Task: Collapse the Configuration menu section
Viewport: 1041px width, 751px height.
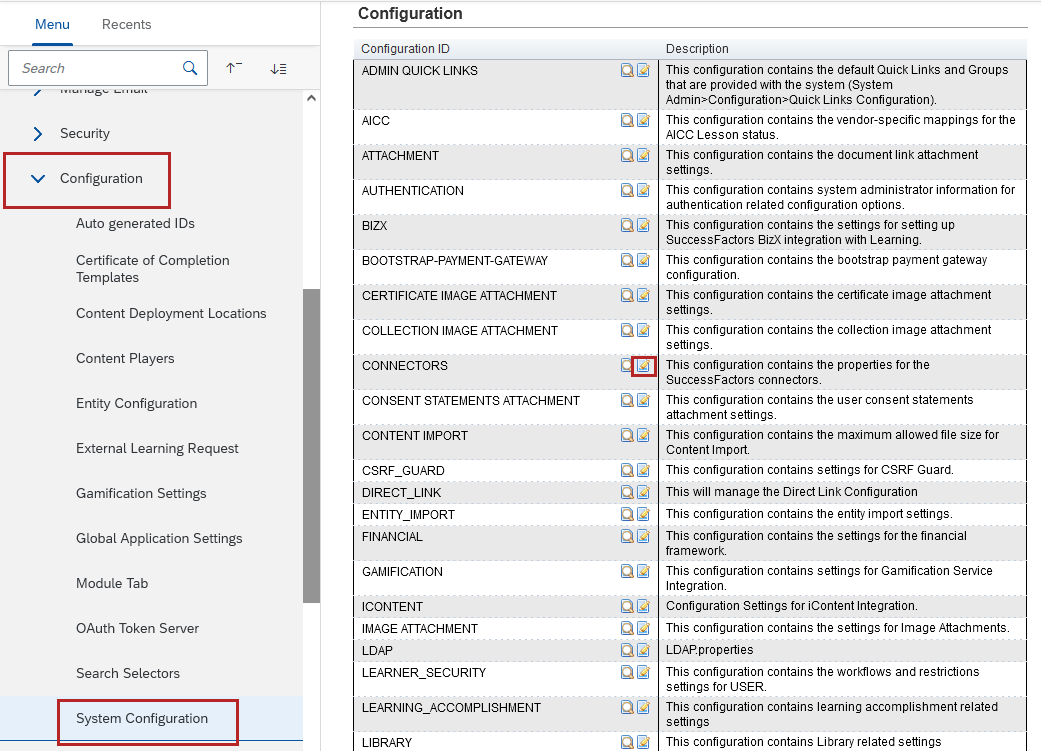Action: pos(38,179)
